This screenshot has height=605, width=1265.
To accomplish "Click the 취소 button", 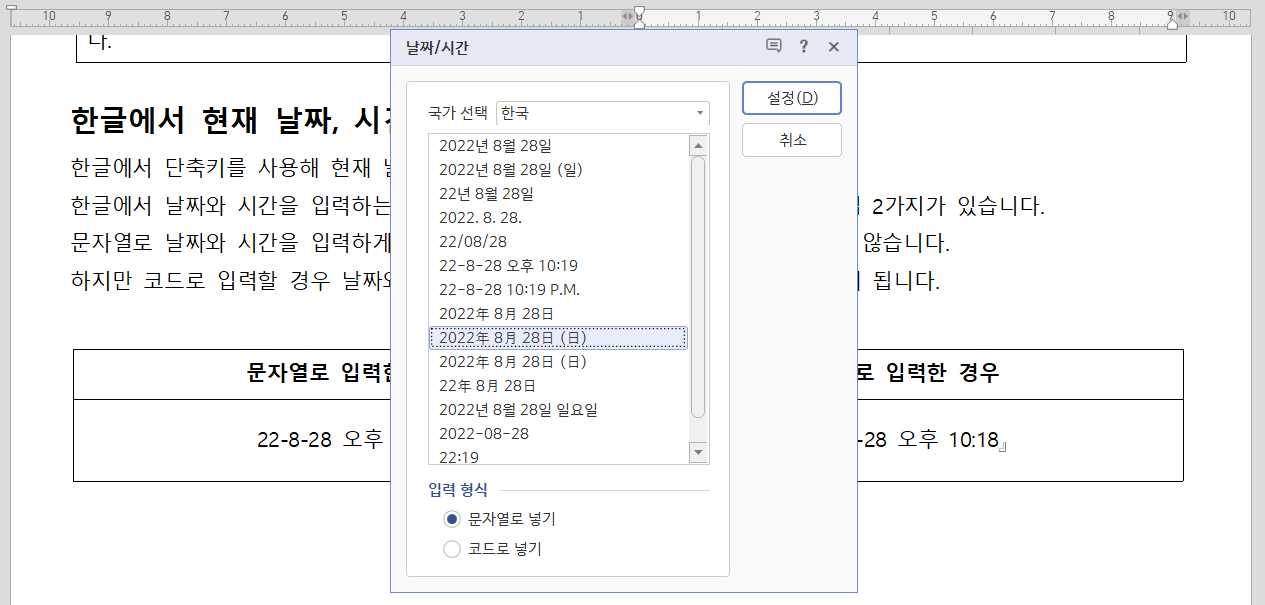I will (791, 140).
